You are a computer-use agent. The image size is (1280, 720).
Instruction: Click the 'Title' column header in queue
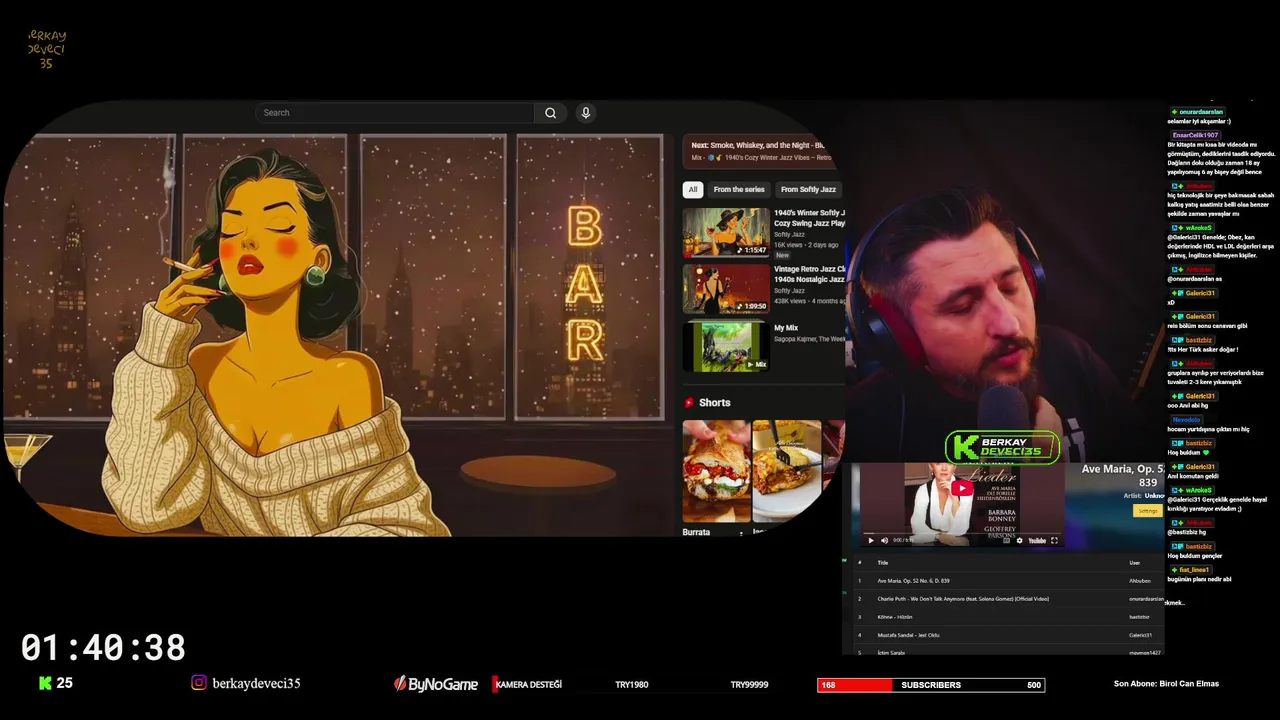[883, 563]
